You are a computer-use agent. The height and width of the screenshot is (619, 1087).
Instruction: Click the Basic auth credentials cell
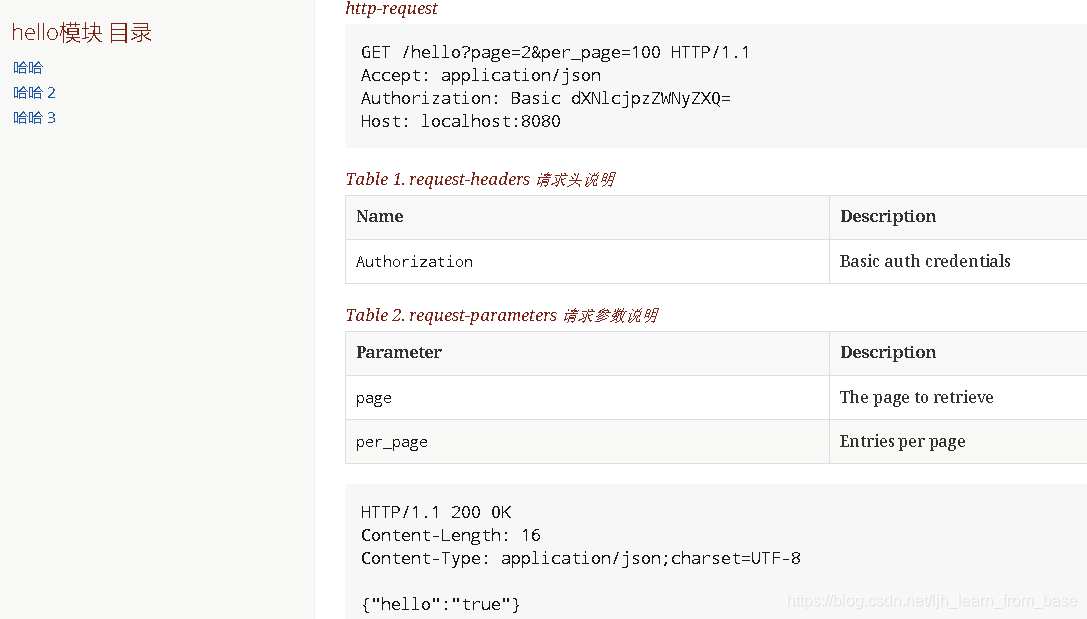pos(925,261)
